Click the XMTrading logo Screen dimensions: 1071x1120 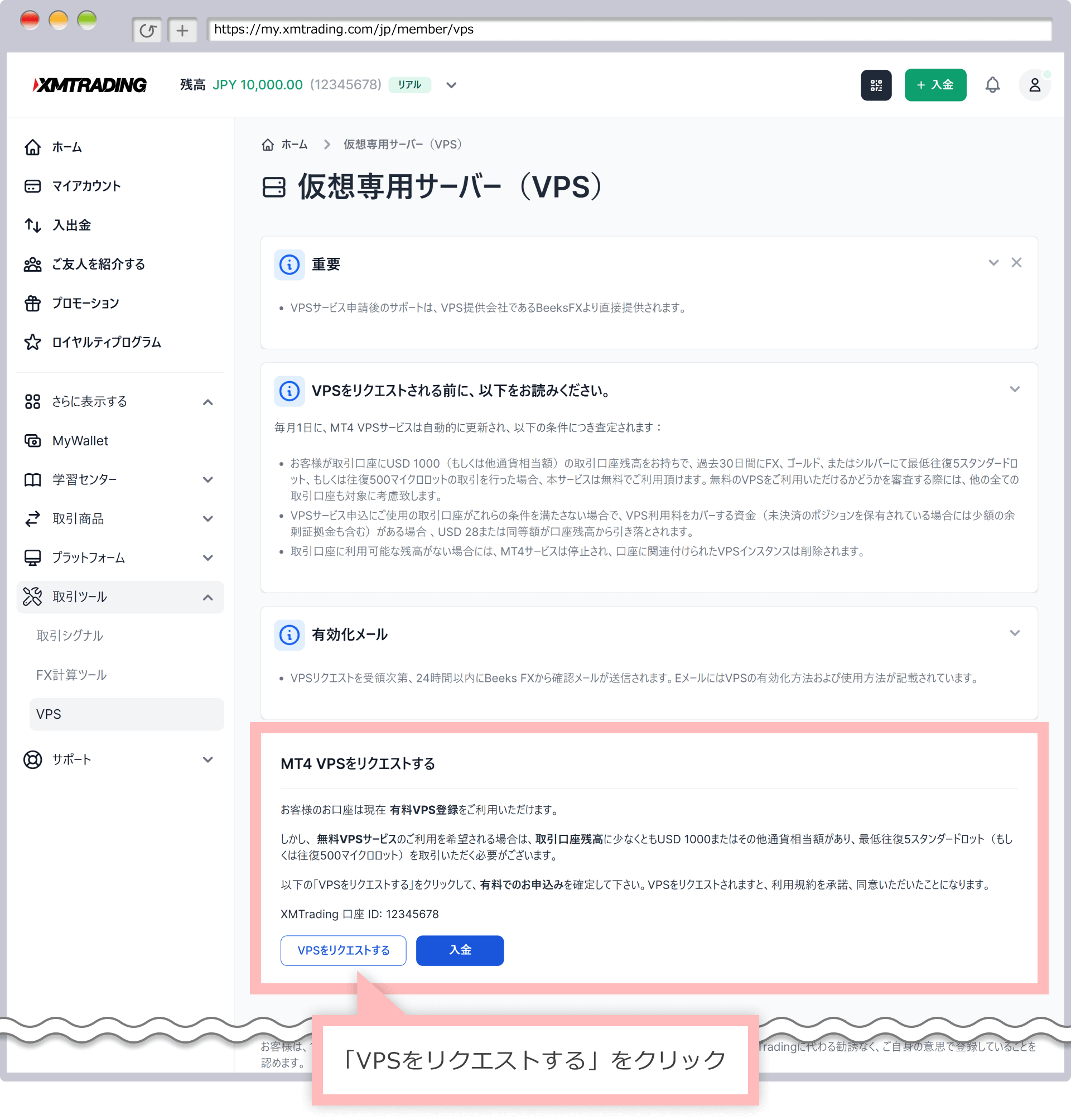tap(90, 85)
